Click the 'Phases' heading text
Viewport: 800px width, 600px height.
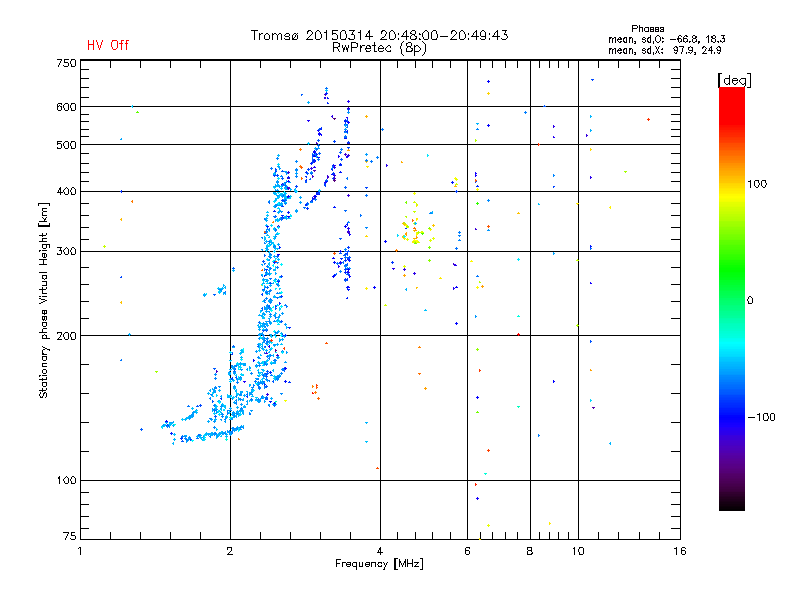point(647,29)
